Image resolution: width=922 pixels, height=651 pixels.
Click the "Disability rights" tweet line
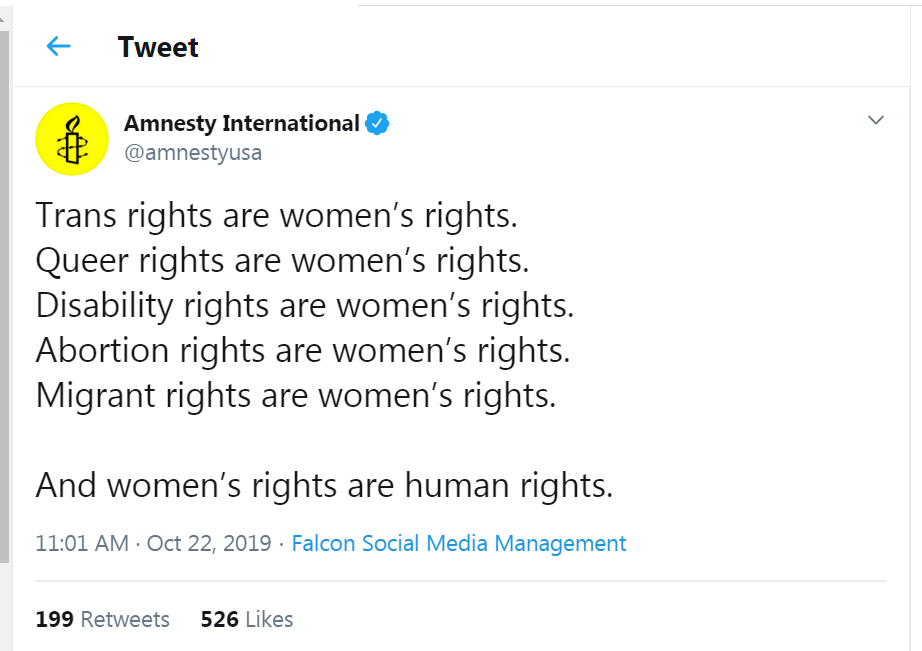pyautogui.click(x=305, y=305)
